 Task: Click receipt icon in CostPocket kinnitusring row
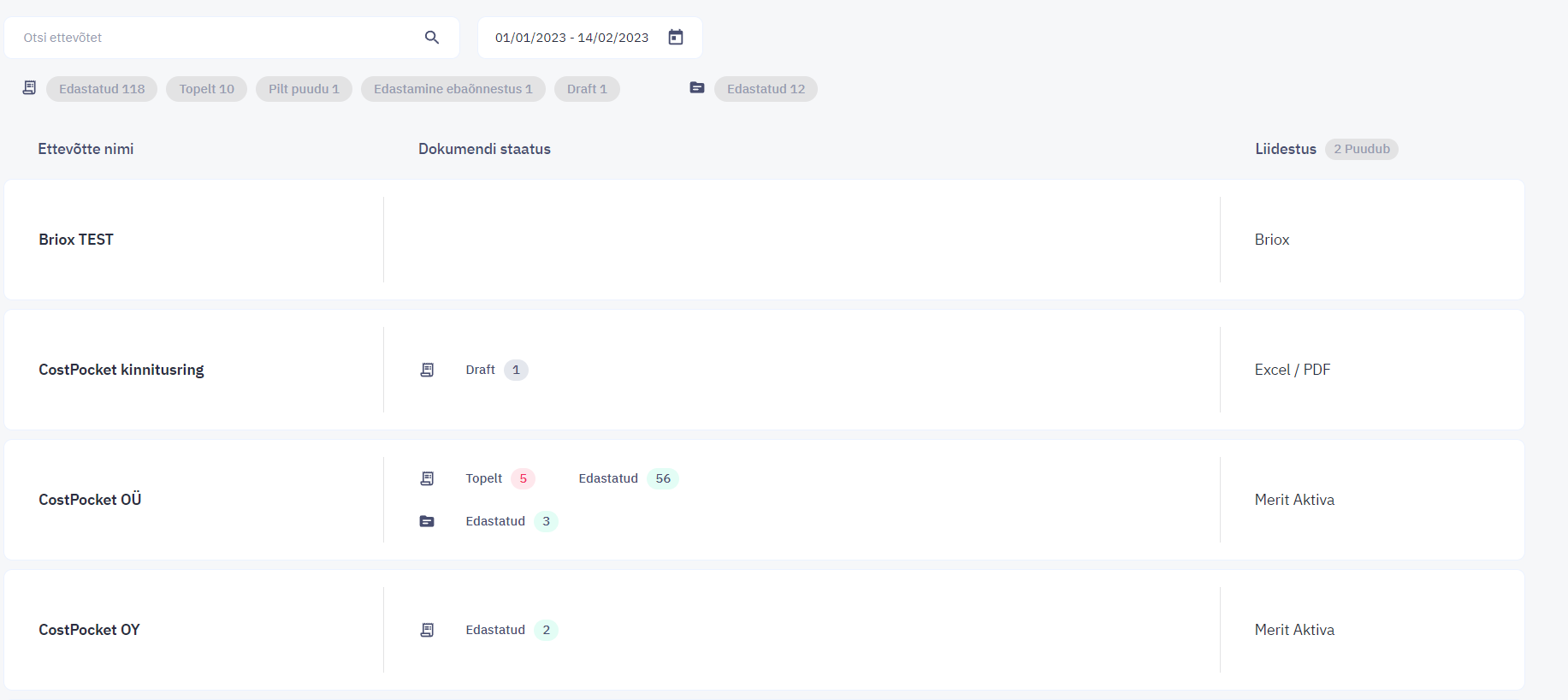click(427, 370)
